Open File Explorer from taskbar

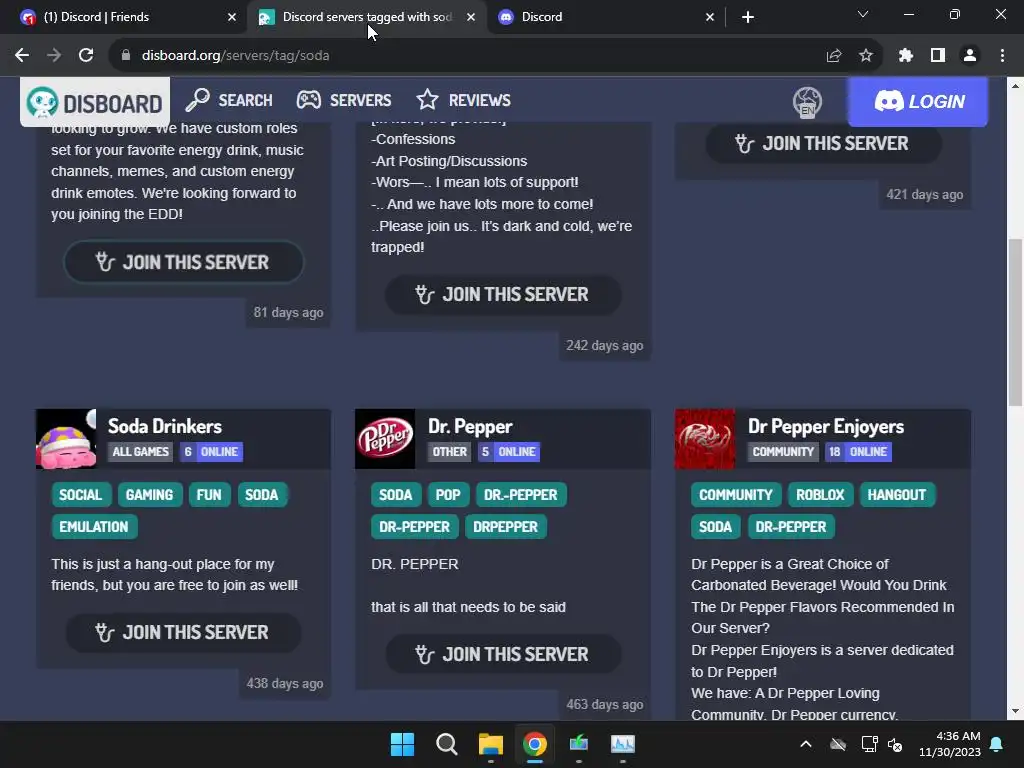pyautogui.click(x=490, y=744)
